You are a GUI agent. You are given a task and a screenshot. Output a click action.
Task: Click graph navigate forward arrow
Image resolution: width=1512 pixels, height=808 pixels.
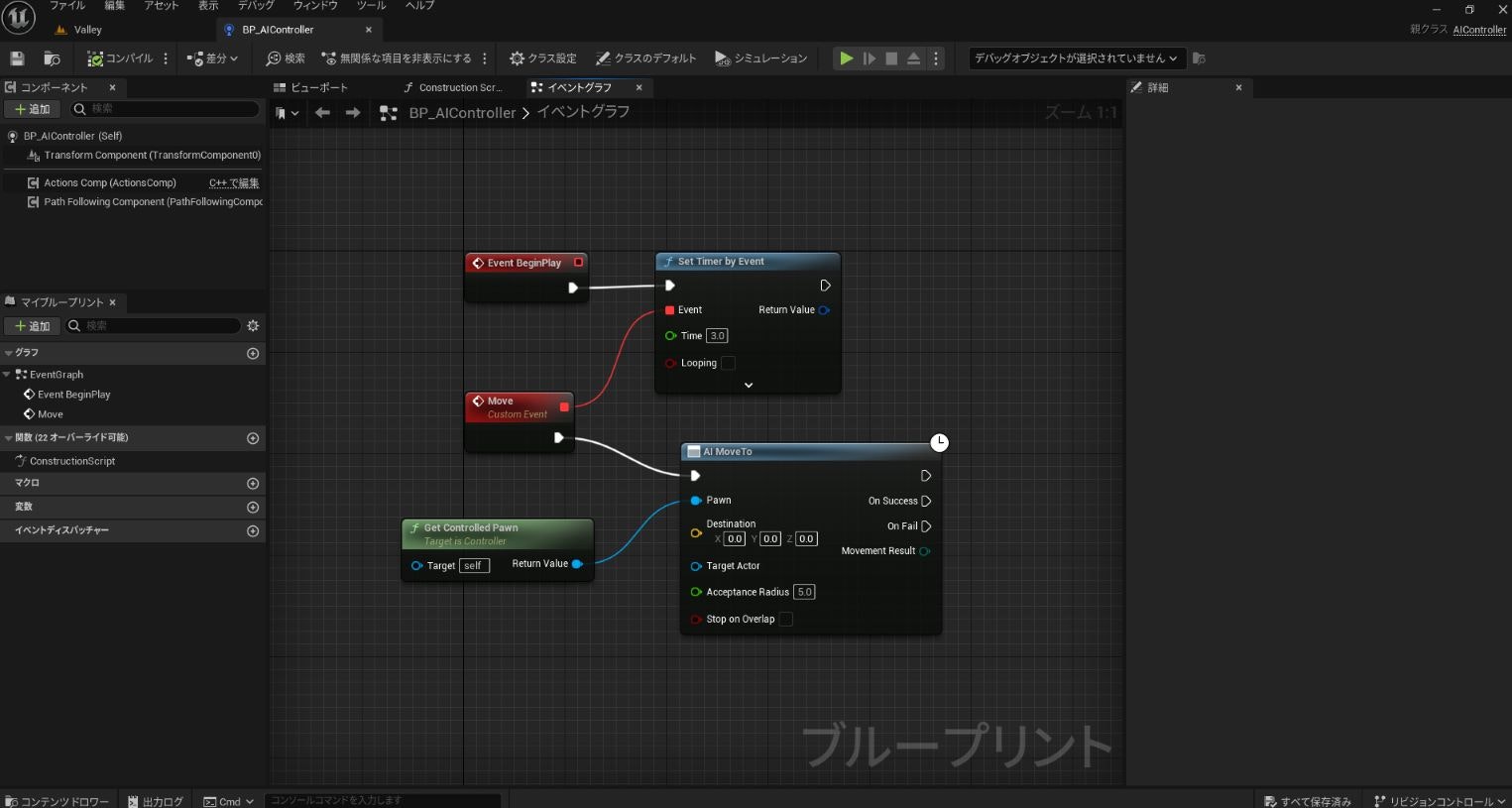[353, 113]
